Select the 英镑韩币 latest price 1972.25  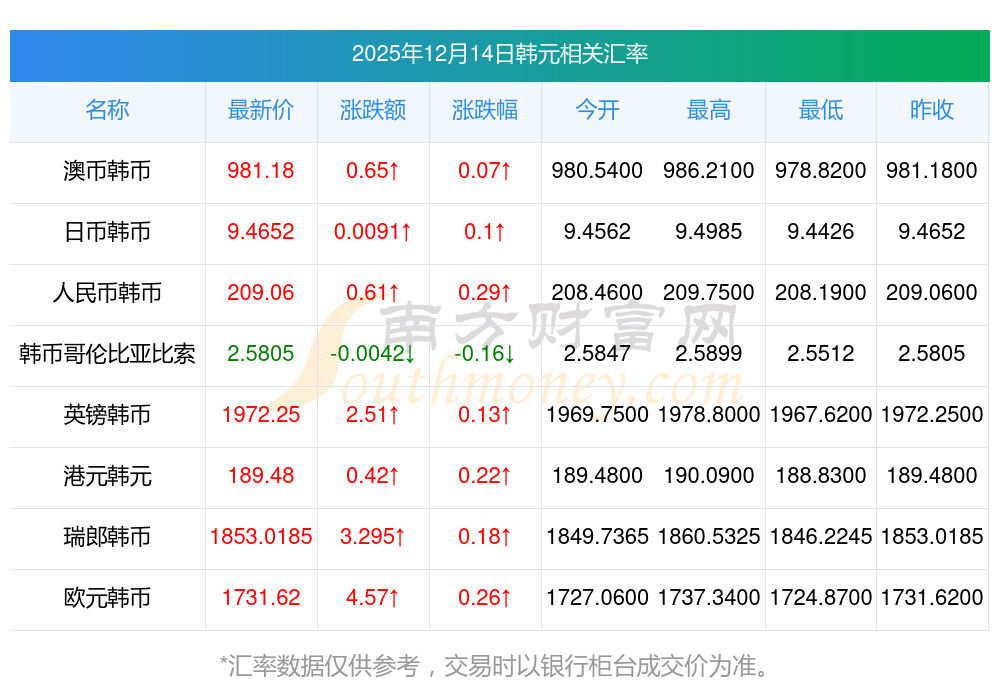pos(261,415)
